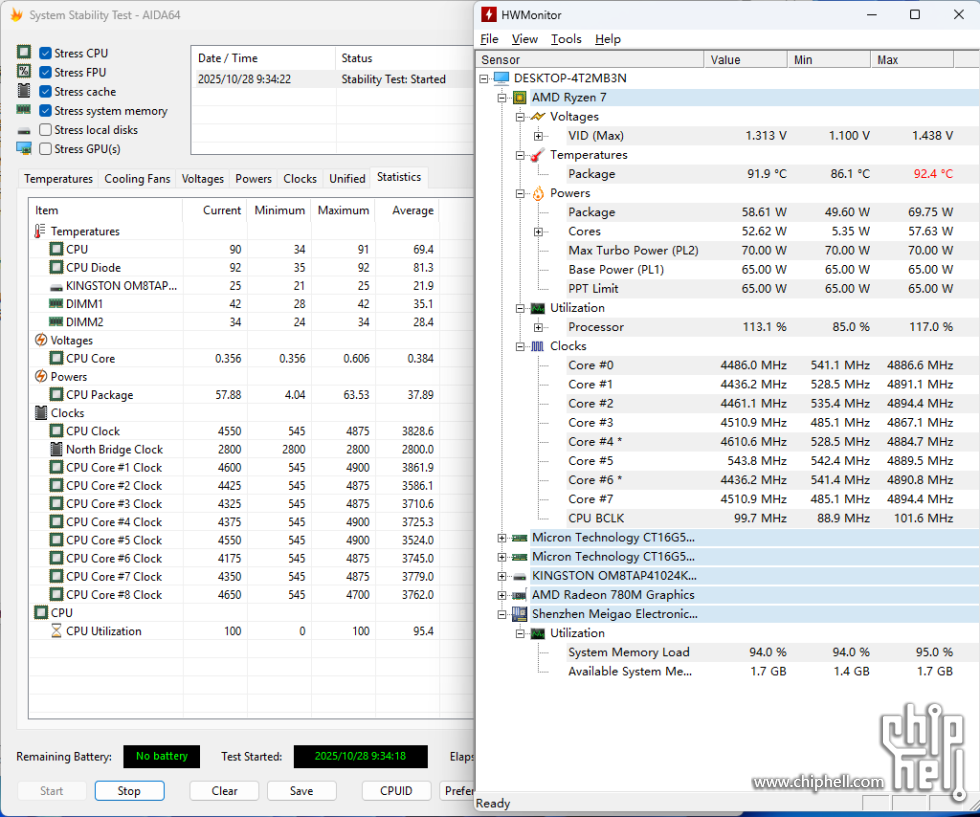Image resolution: width=980 pixels, height=817 pixels.
Task: Collapse the AMD Ryzen 7 tree node
Action: click(502, 98)
